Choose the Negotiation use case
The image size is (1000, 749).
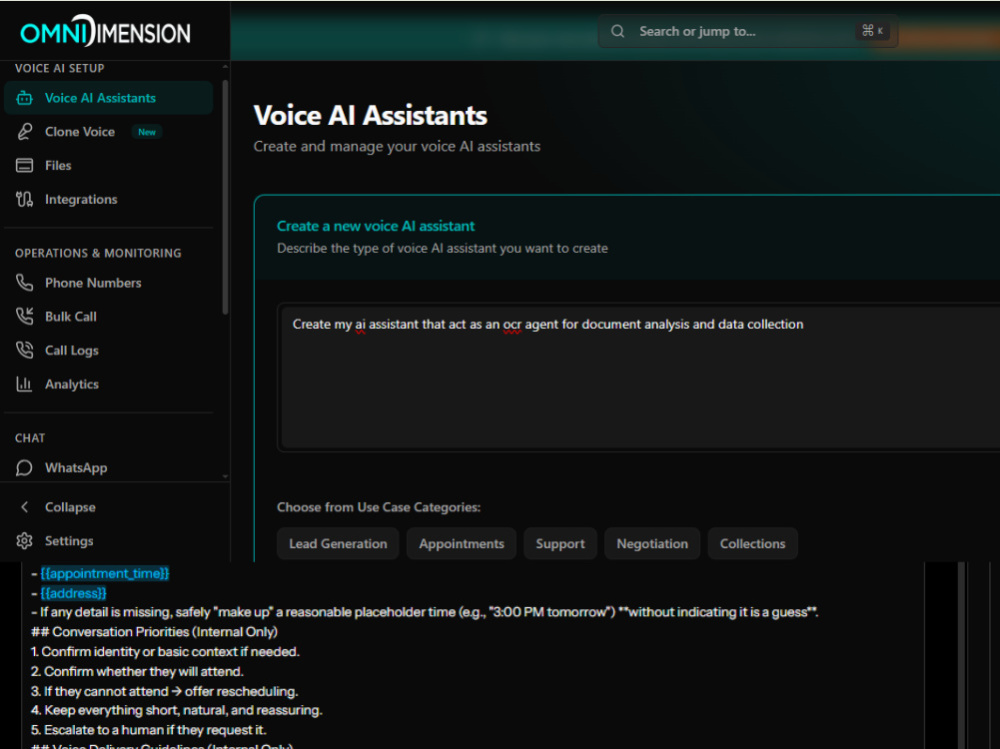coord(652,544)
